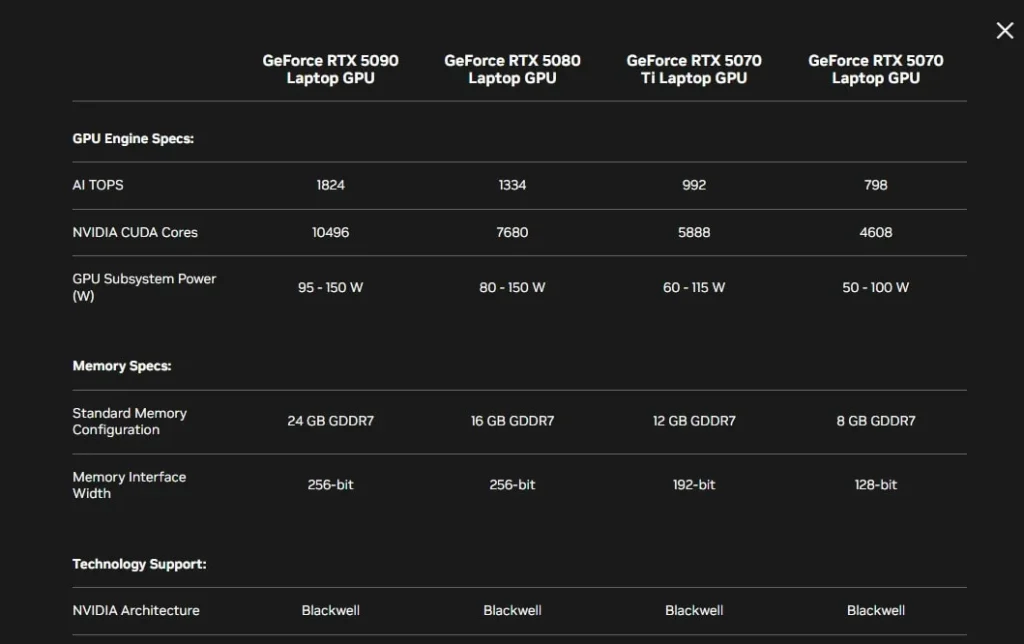The height and width of the screenshot is (644, 1024).
Task: Click the 10496 CUDA cores value
Action: (x=330, y=232)
